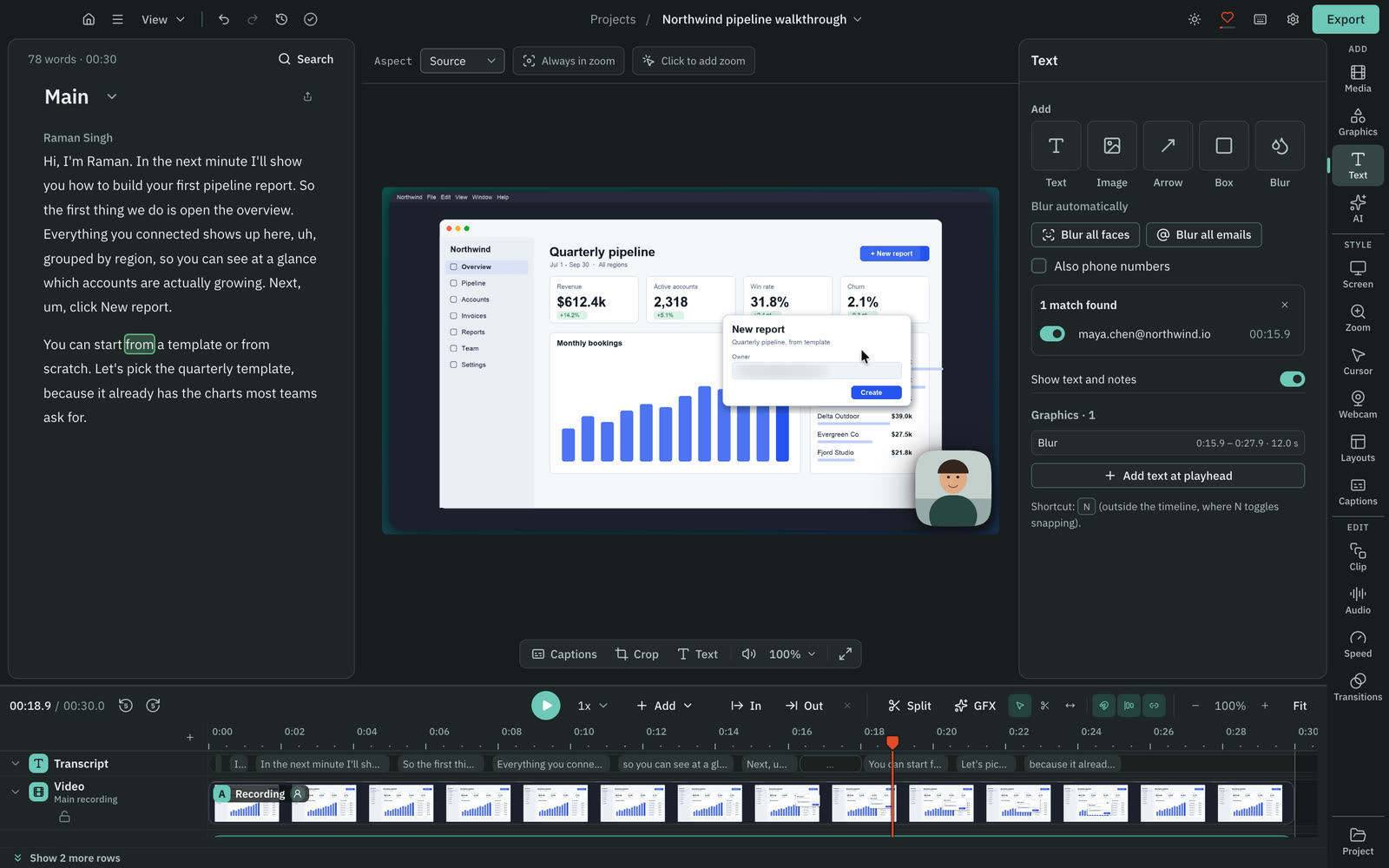Image resolution: width=1389 pixels, height=868 pixels.
Task: Enable Also phone numbers checkbox
Action: coord(1038,266)
